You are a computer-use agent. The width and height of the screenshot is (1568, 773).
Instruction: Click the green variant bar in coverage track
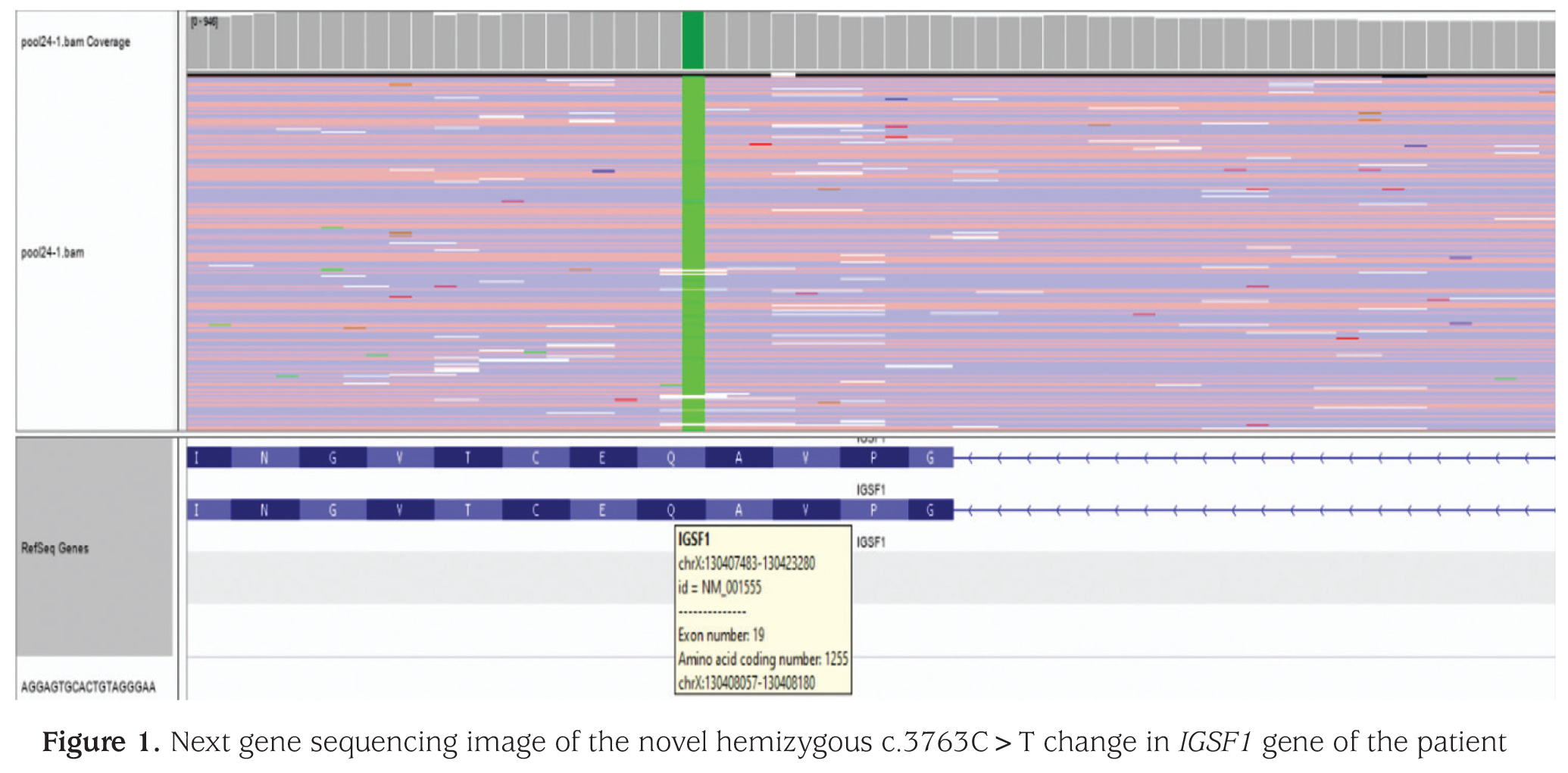click(x=692, y=40)
